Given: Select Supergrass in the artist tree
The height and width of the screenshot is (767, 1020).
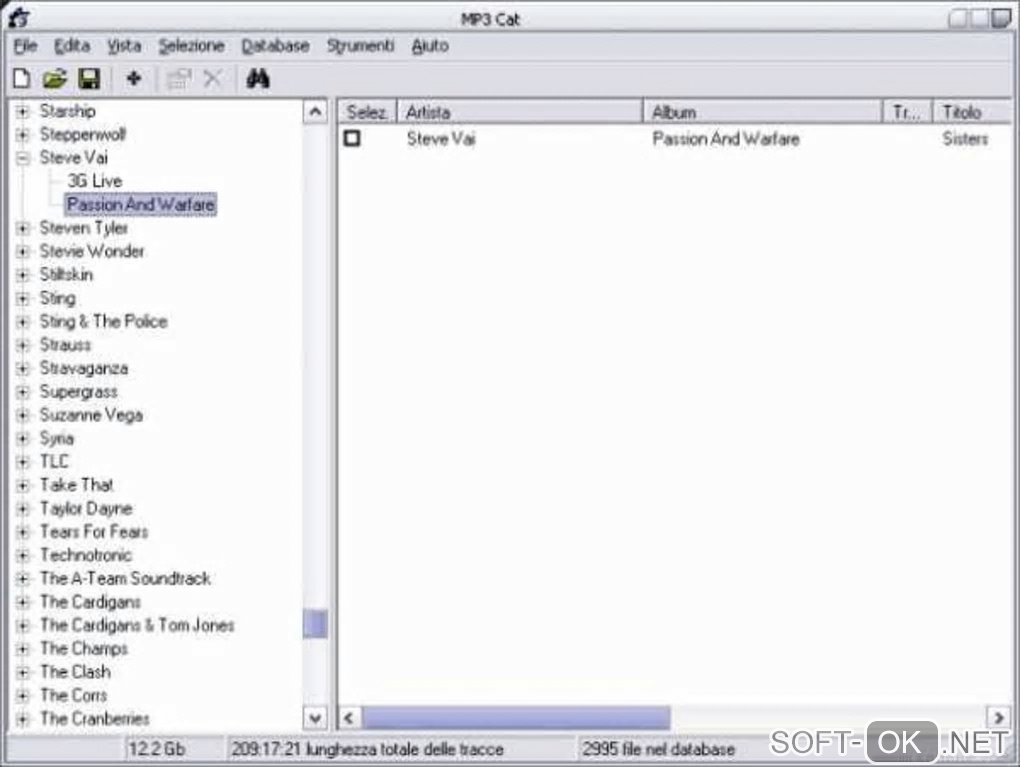Looking at the screenshot, I should coord(79,392).
